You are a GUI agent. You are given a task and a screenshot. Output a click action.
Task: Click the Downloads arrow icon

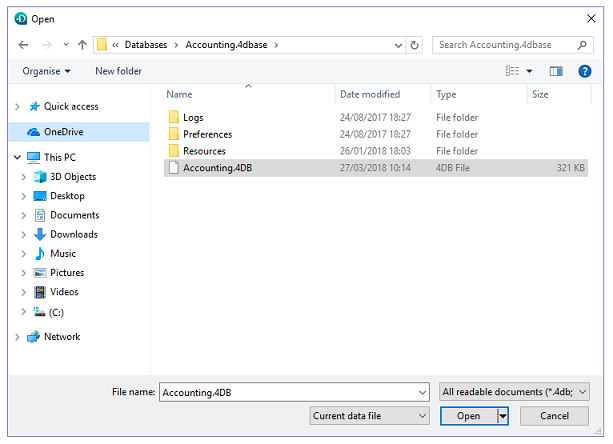(x=40, y=234)
